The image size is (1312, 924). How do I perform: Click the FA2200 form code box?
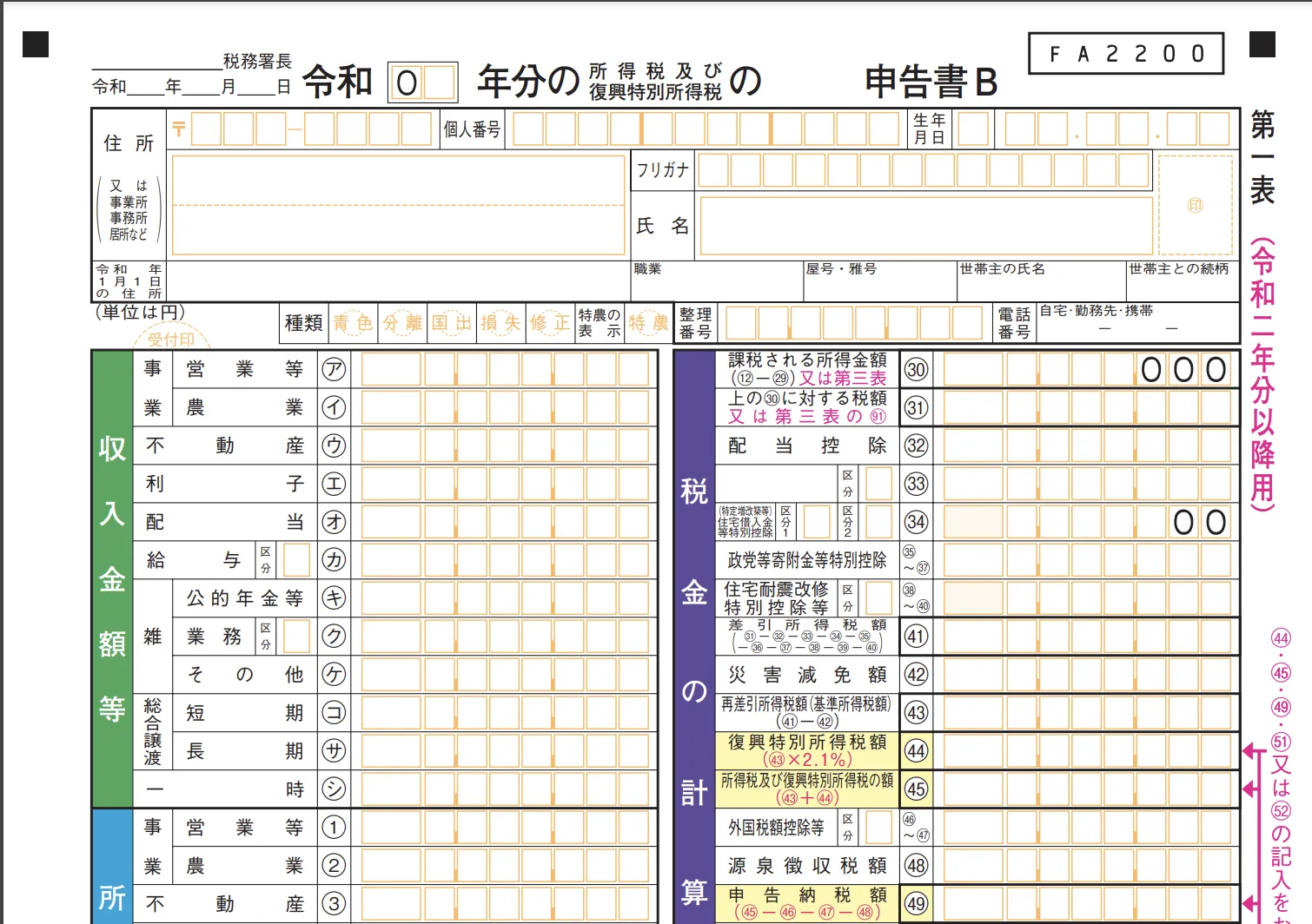[x=1126, y=54]
